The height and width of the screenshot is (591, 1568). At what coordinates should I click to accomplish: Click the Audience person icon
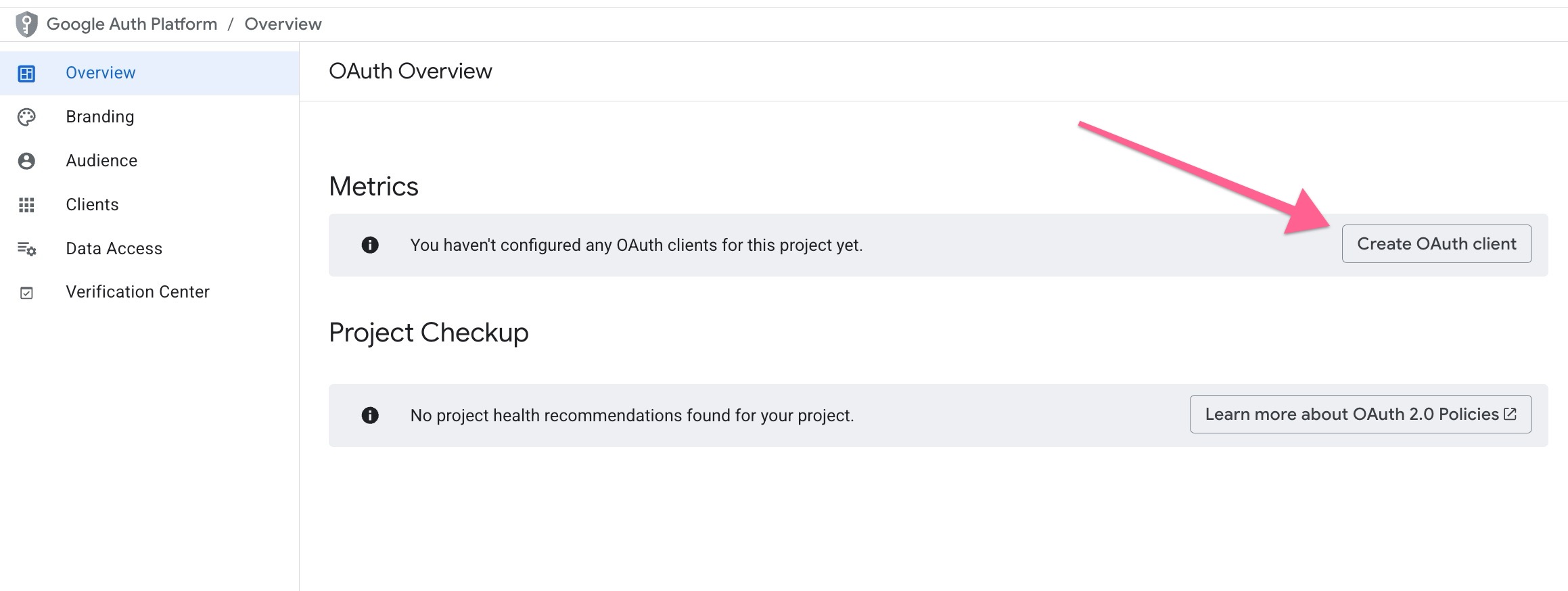[x=26, y=161]
